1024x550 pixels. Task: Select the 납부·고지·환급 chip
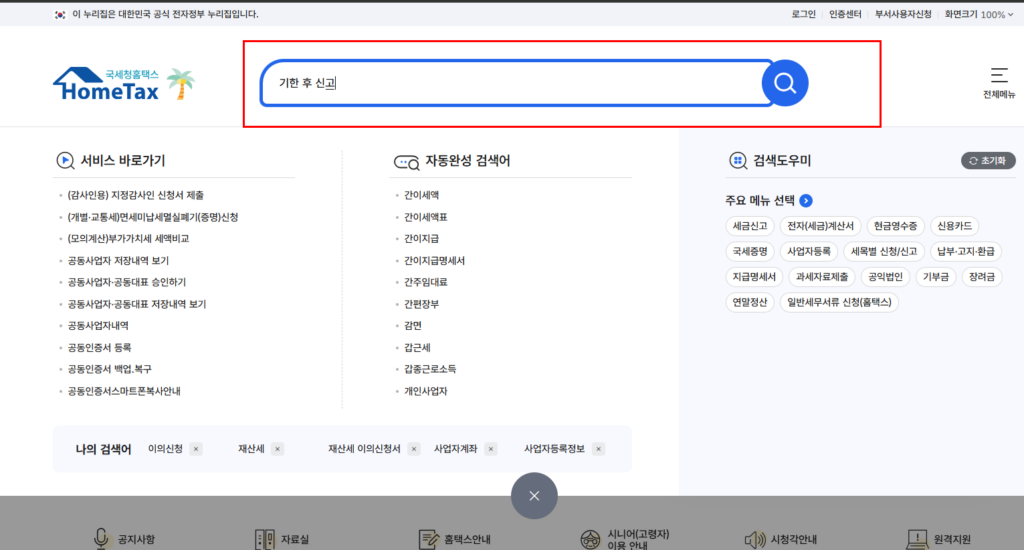point(966,251)
